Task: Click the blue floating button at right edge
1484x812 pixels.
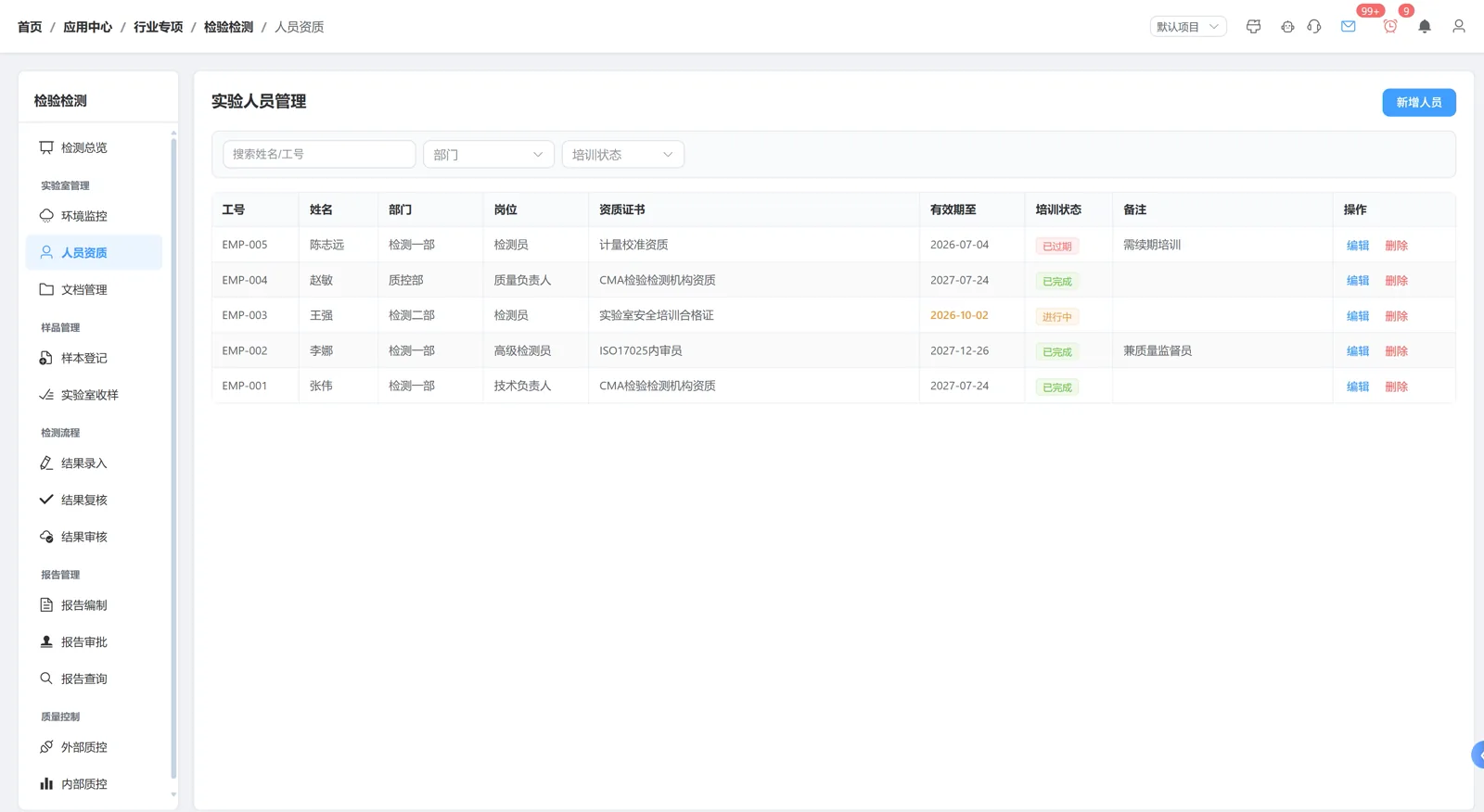Action: coord(1478,755)
